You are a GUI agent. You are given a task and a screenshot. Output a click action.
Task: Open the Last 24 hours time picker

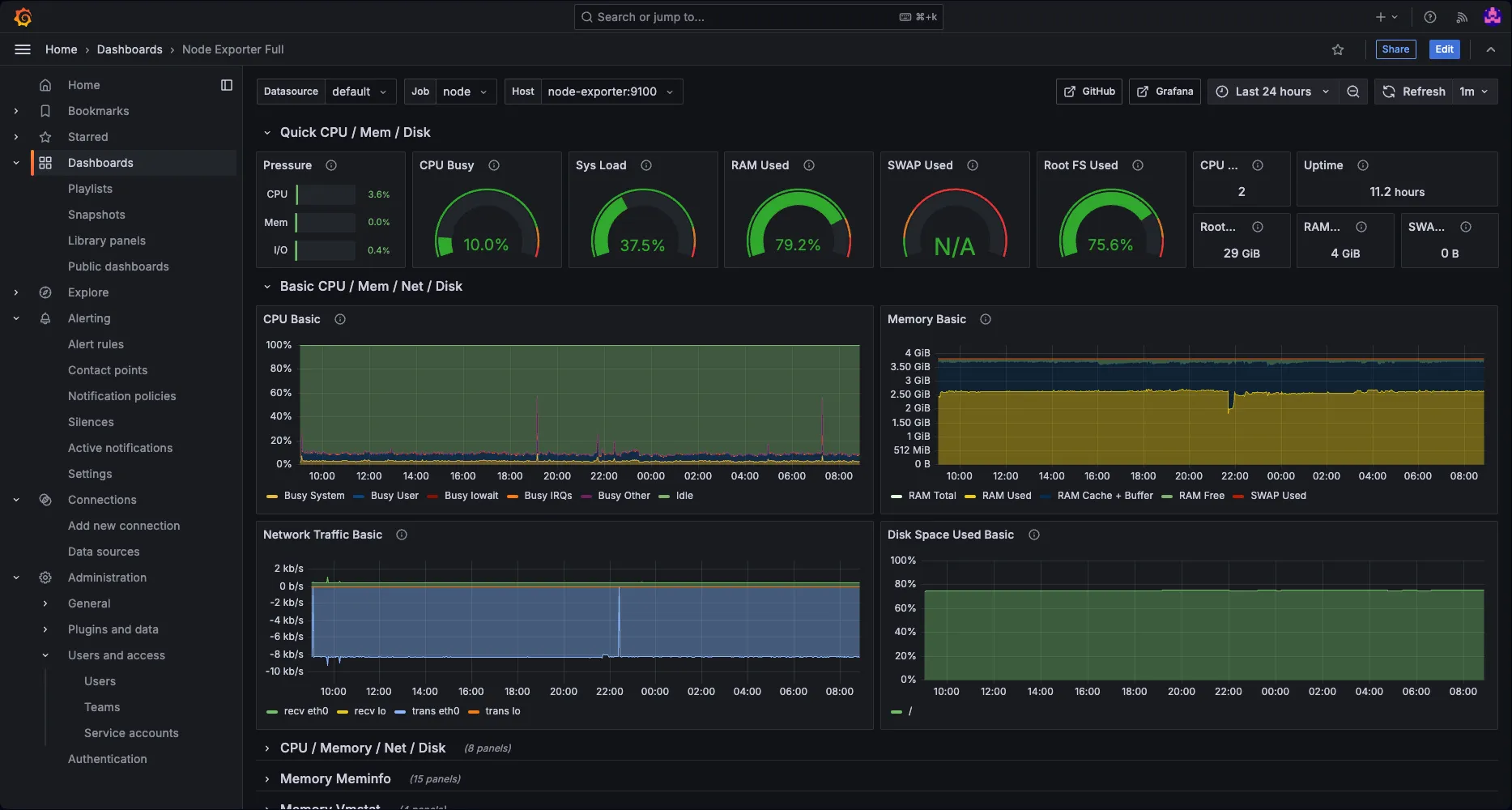tap(1272, 92)
